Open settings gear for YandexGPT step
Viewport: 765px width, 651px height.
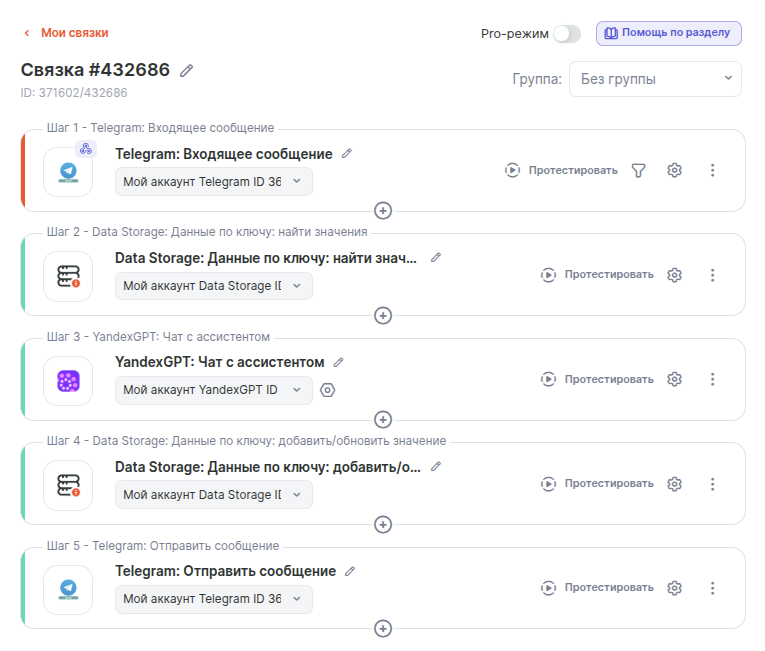(x=674, y=379)
